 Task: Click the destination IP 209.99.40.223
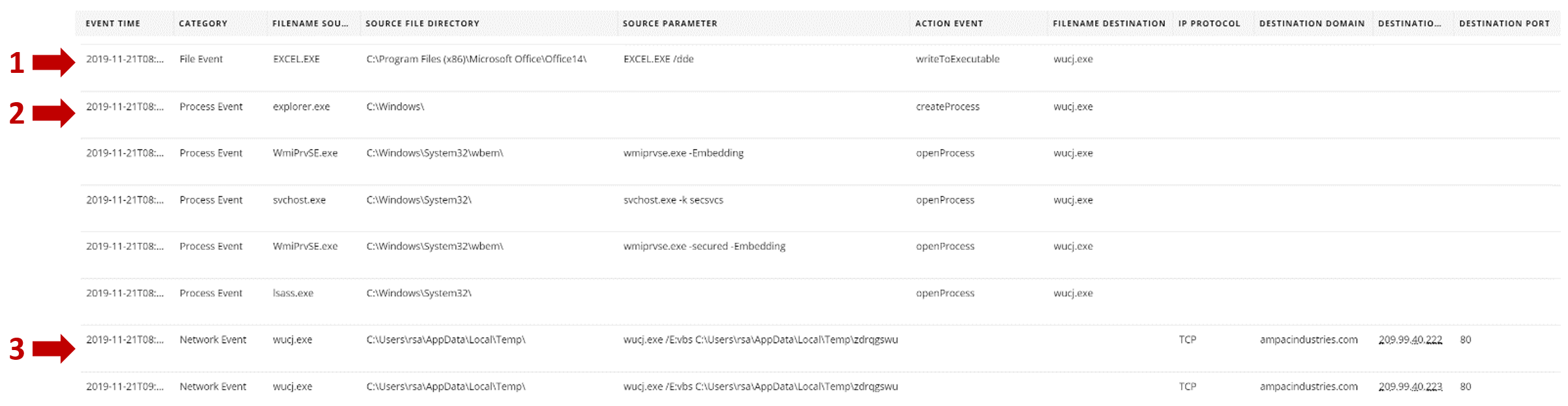(x=1410, y=386)
